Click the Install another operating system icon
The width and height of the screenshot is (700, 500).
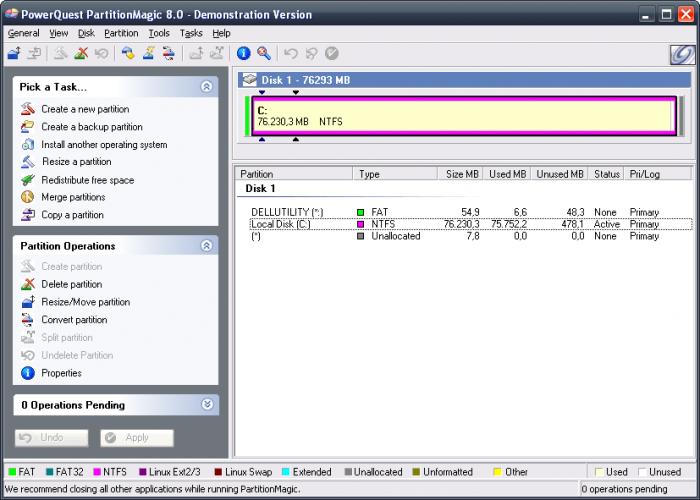click(x=28, y=145)
